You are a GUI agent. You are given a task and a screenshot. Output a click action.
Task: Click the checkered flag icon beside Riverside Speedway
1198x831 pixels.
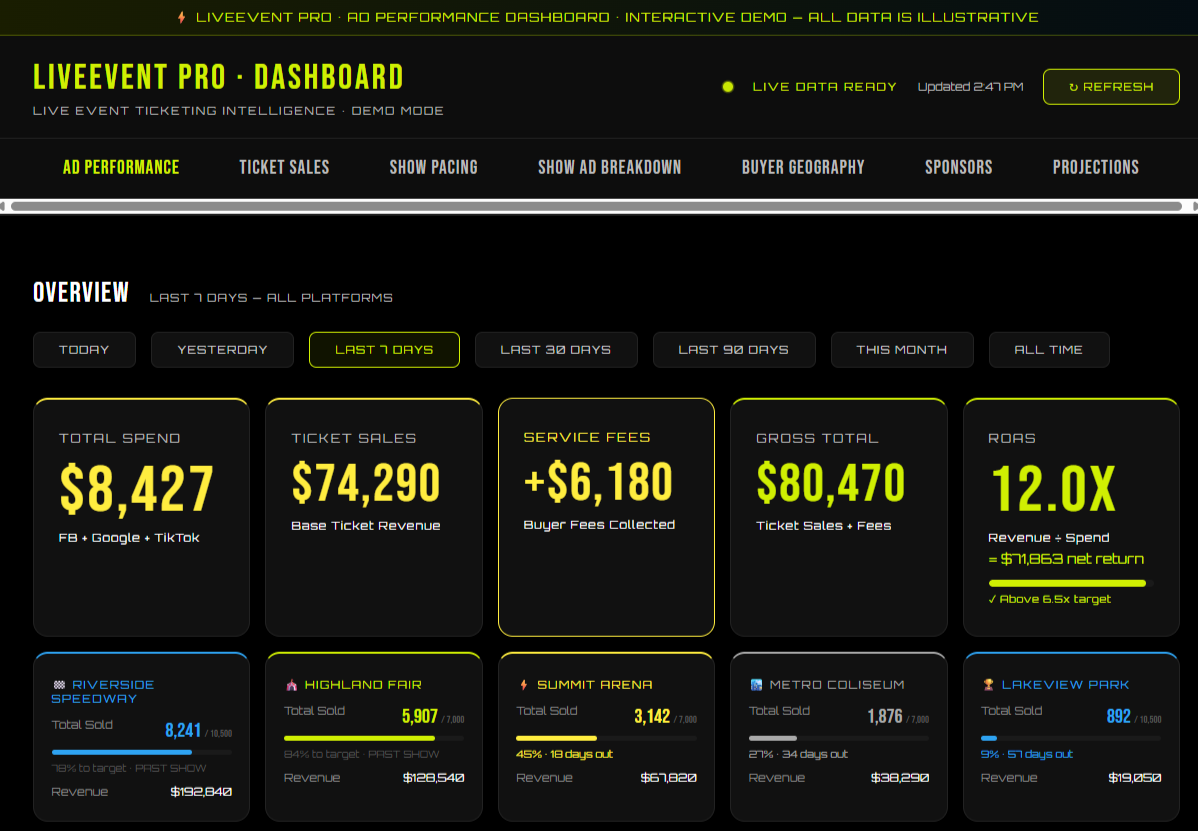point(60,684)
